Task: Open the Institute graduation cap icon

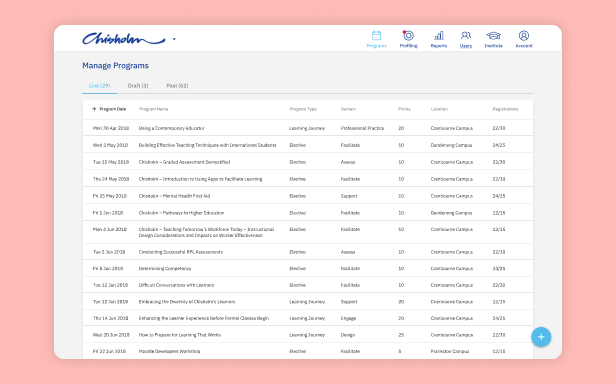Action: pos(493,36)
